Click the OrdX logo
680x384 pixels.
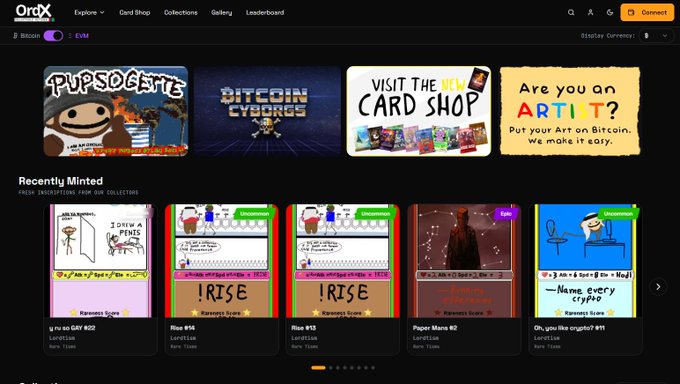click(34, 13)
